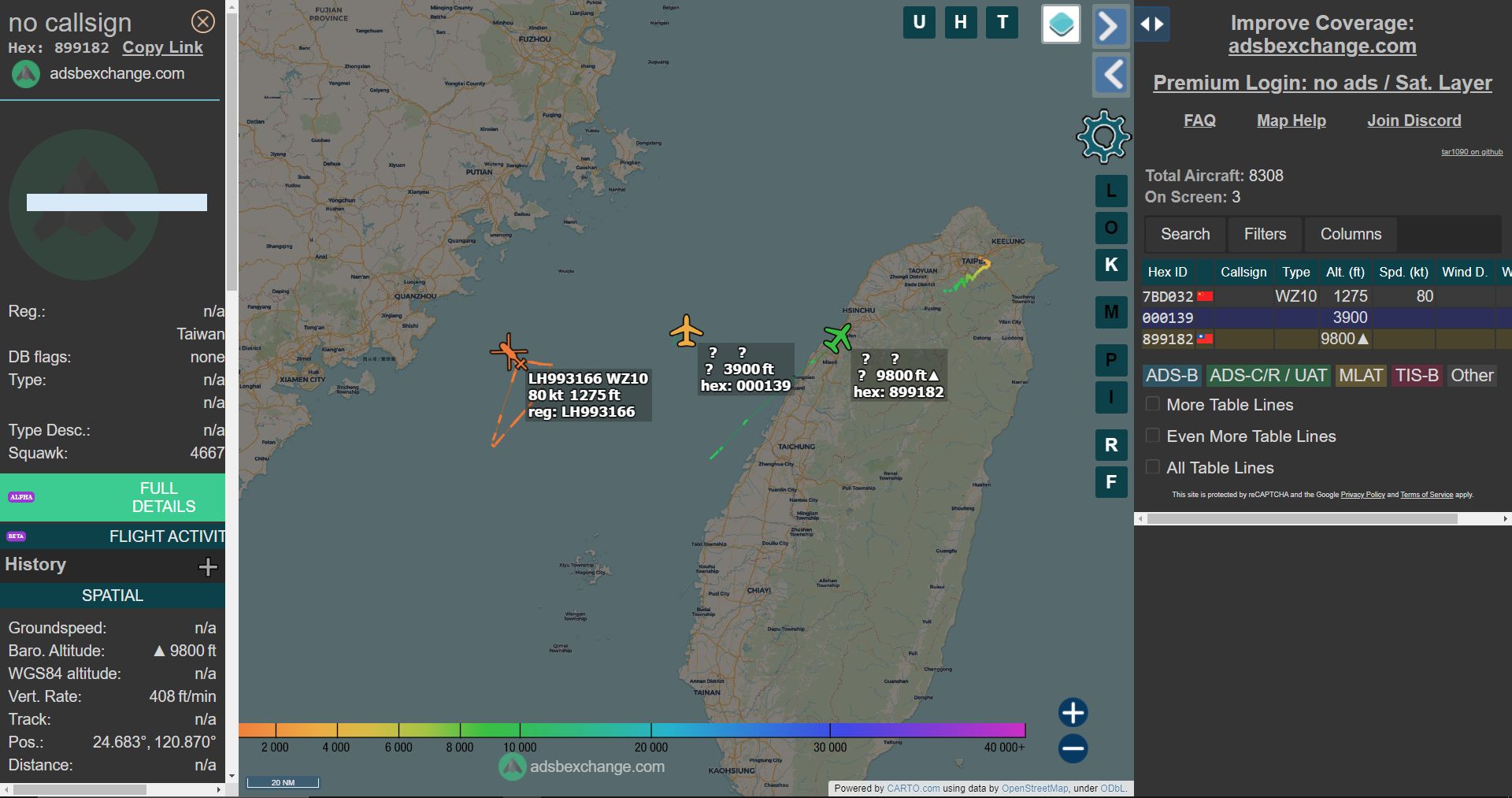Click the H map toggle button
The height and width of the screenshot is (798, 1512).
961,22
